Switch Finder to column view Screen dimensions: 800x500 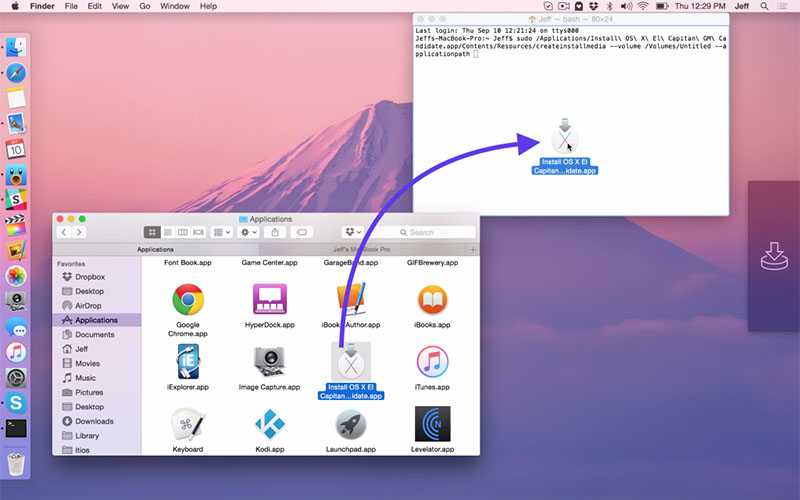[x=182, y=232]
